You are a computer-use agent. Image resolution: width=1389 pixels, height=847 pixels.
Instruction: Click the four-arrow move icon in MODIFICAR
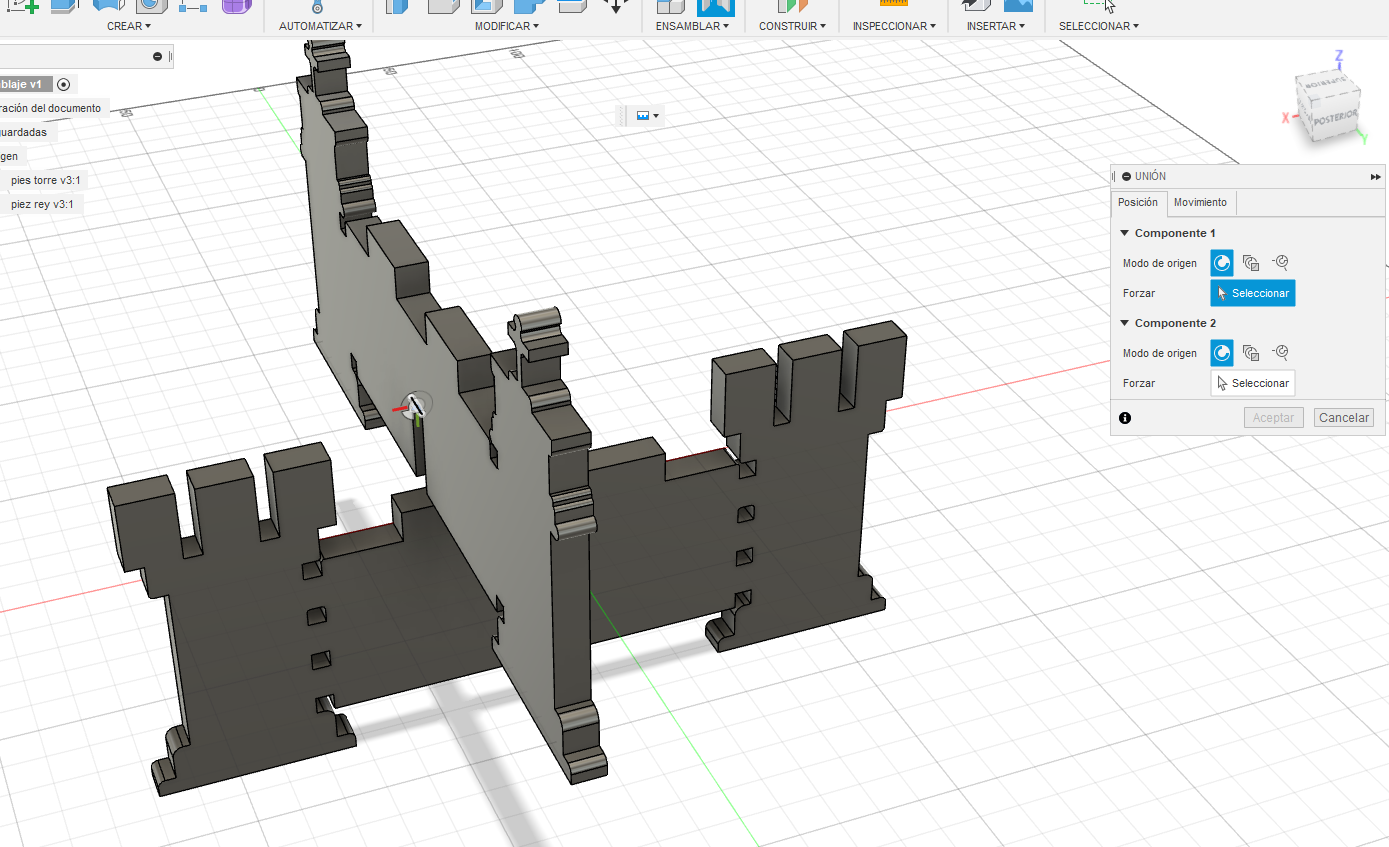tap(615, 5)
